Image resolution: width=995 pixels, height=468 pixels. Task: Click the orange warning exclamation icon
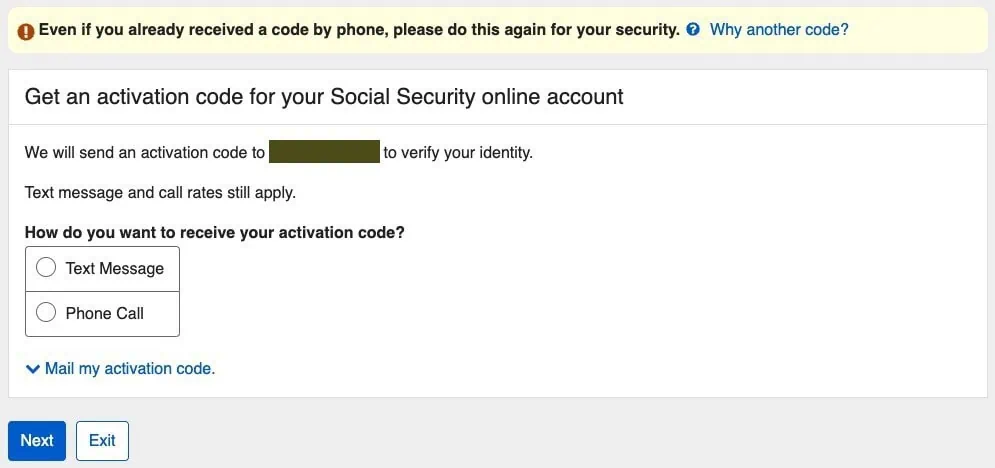[x=27, y=31]
